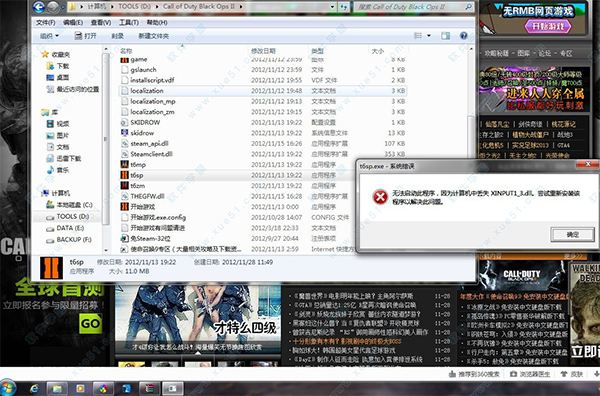Sort by the 名称 column header
Image resolution: width=600 pixels, height=396 pixels.
coord(126,51)
